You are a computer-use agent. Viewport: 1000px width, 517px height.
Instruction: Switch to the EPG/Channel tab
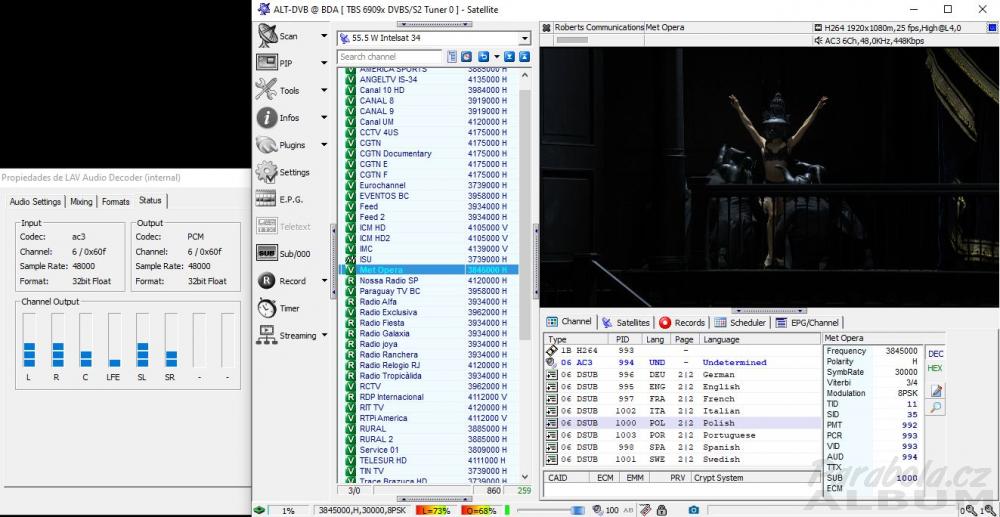[807, 323]
